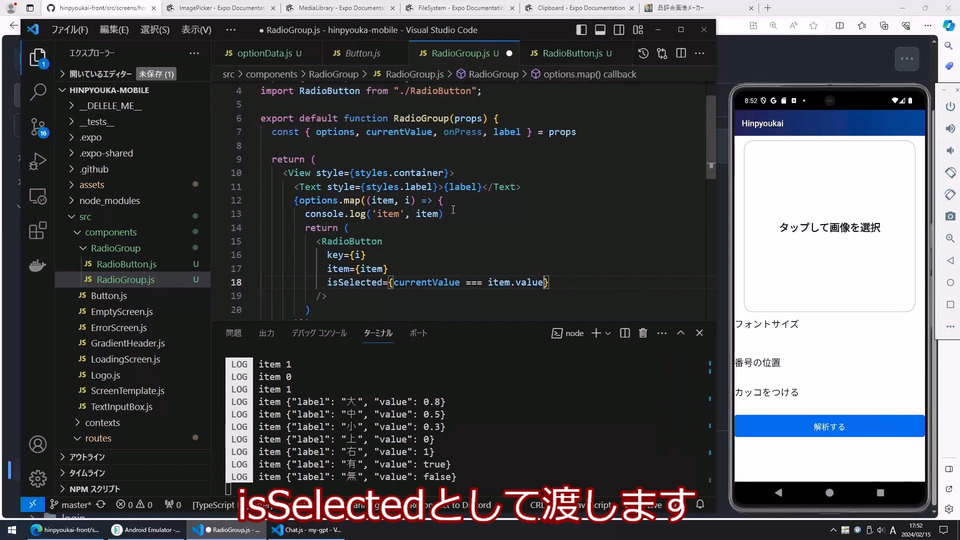Open the Search view in the activity bar
Viewport: 960px width, 540px height.
pyautogui.click(x=38, y=92)
